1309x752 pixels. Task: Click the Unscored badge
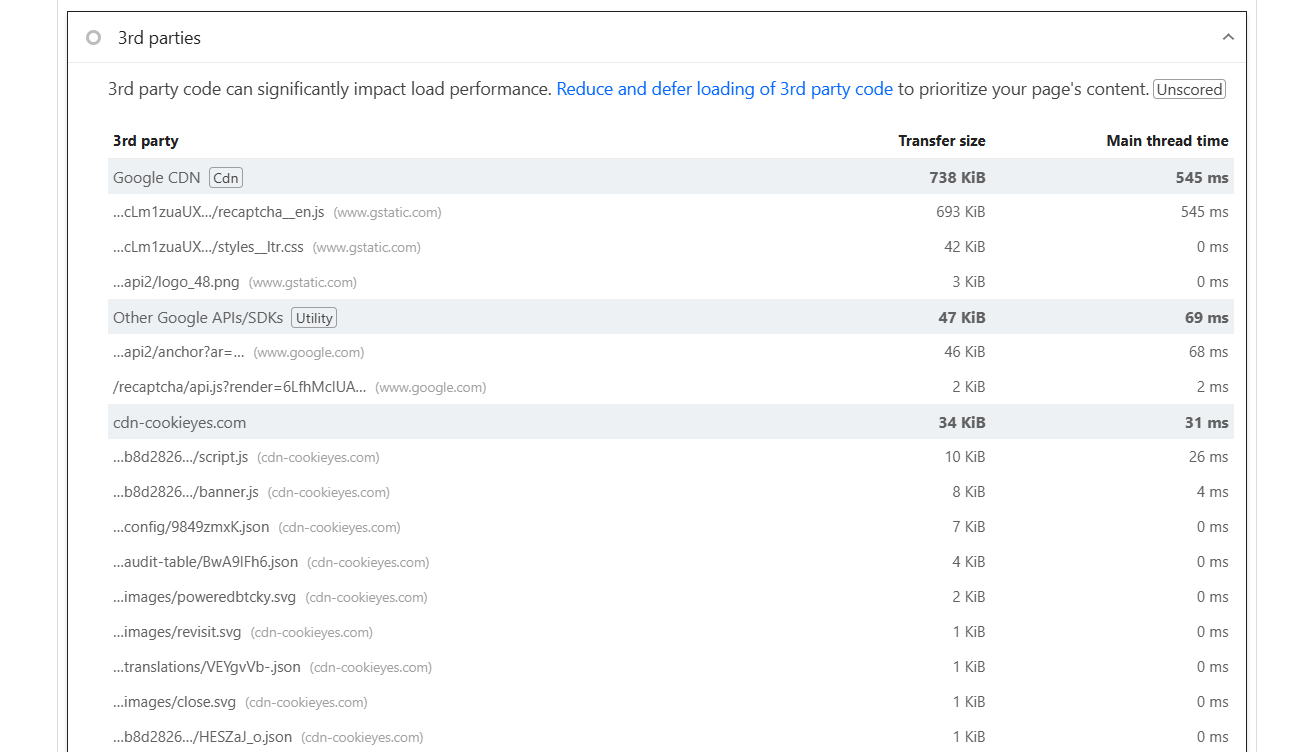pos(1189,89)
